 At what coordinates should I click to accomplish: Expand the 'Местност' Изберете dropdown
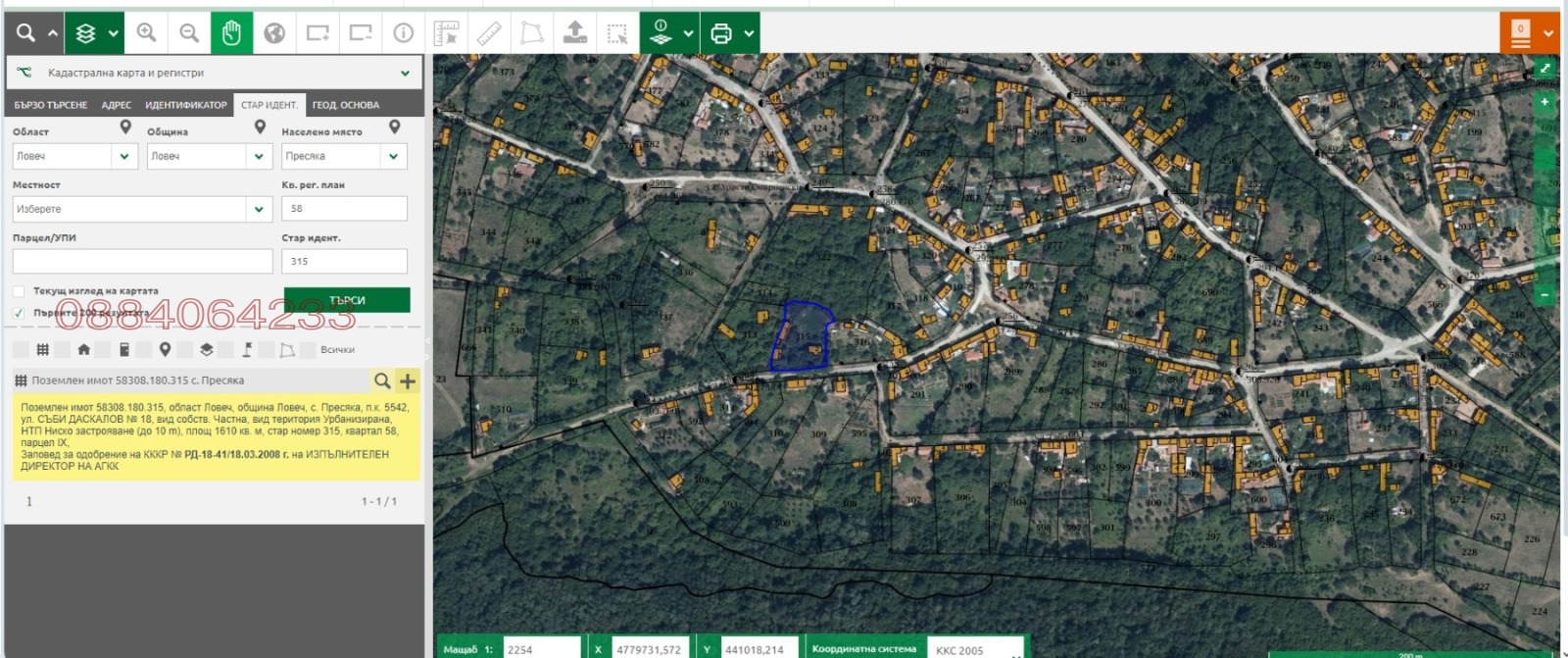[x=259, y=209]
